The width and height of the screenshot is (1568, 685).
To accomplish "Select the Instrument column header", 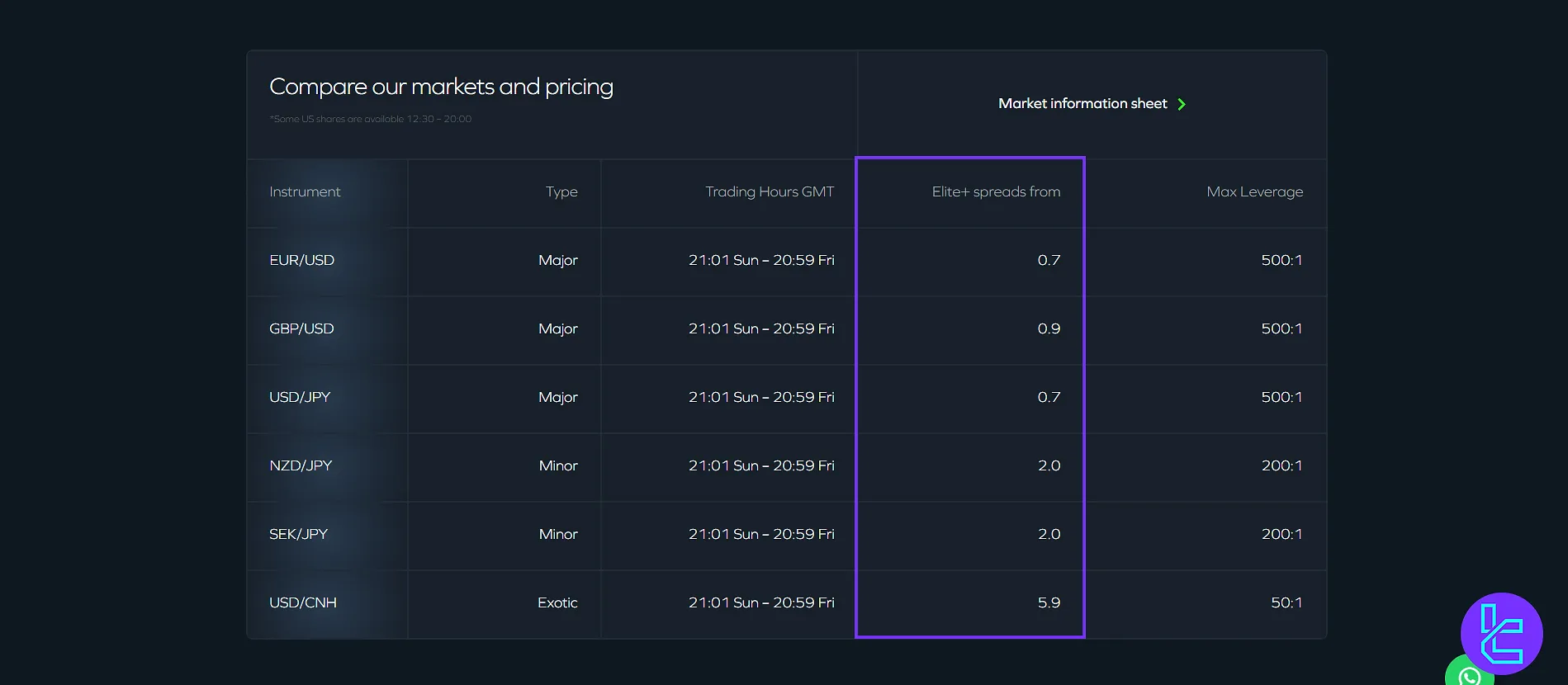I will (305, 191).
